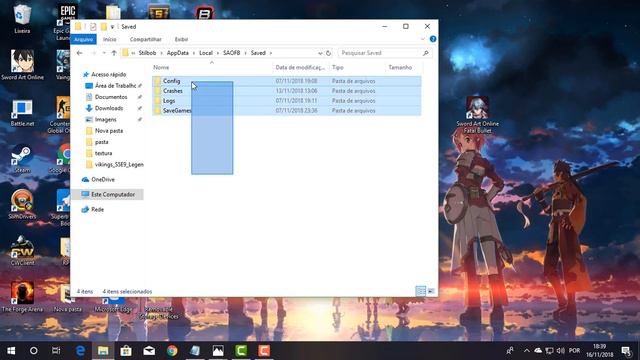This screenshot has width=640, height=360.
Task: Open Sword Art Online desktop shortcut
Action: click(x=22, y=65)
